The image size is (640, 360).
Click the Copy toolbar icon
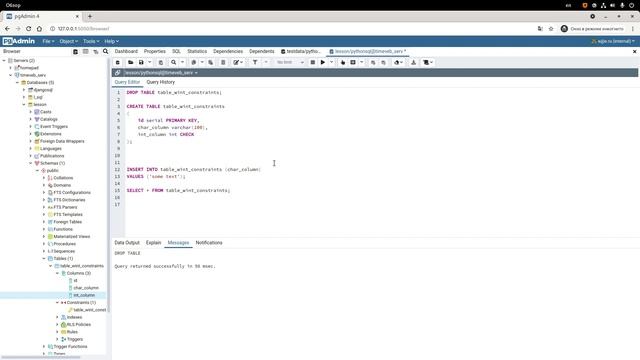[194, 62]
